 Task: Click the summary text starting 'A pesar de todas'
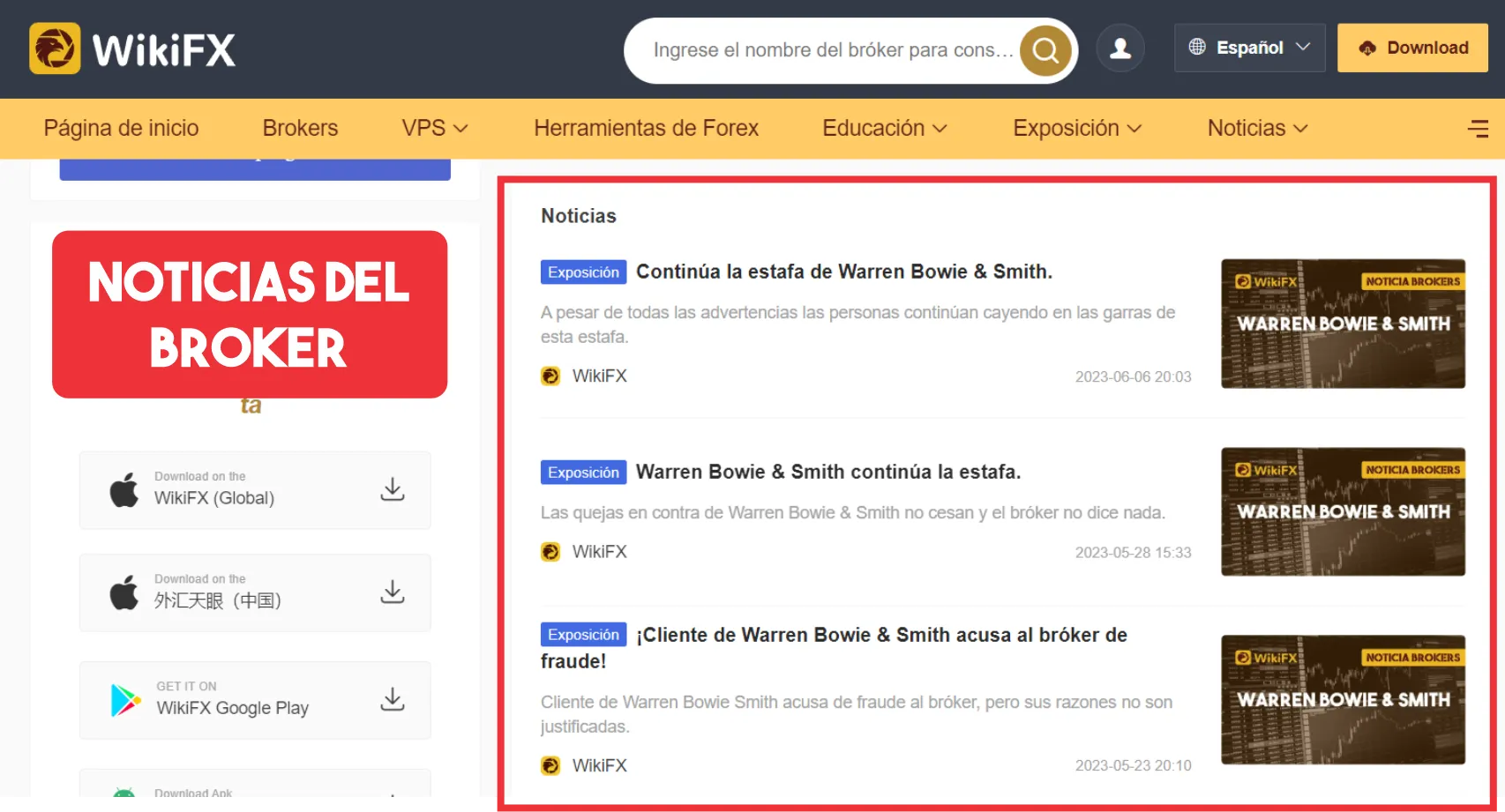(x=857, y=324)
